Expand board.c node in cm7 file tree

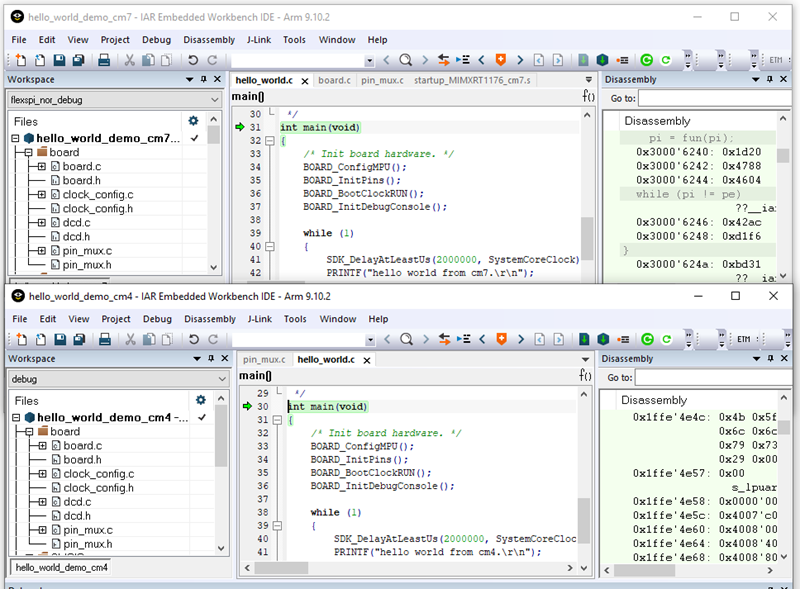point(41,166)
